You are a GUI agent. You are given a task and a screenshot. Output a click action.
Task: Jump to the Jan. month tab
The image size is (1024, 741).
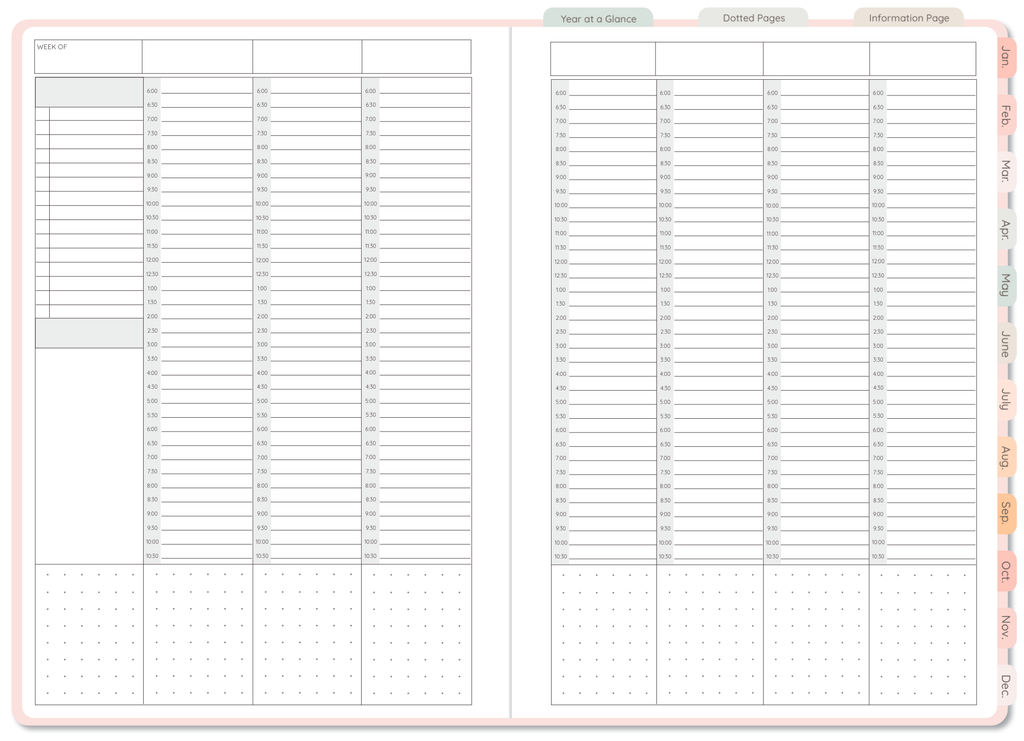[x=1005, y=56]
